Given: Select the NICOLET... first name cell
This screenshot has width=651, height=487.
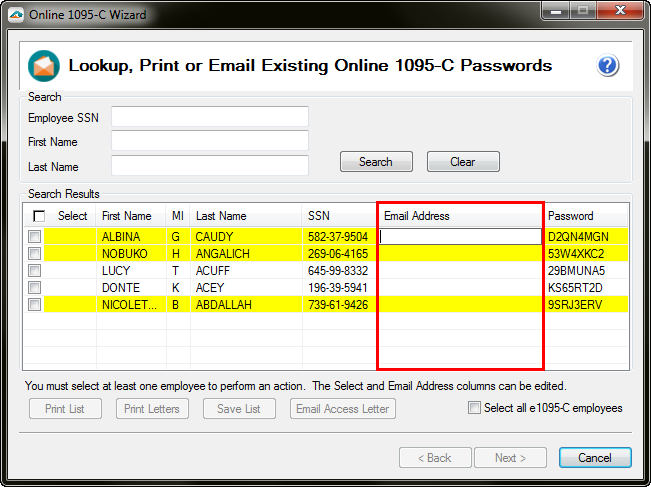Looking at the screenshot, I should 131,305.
